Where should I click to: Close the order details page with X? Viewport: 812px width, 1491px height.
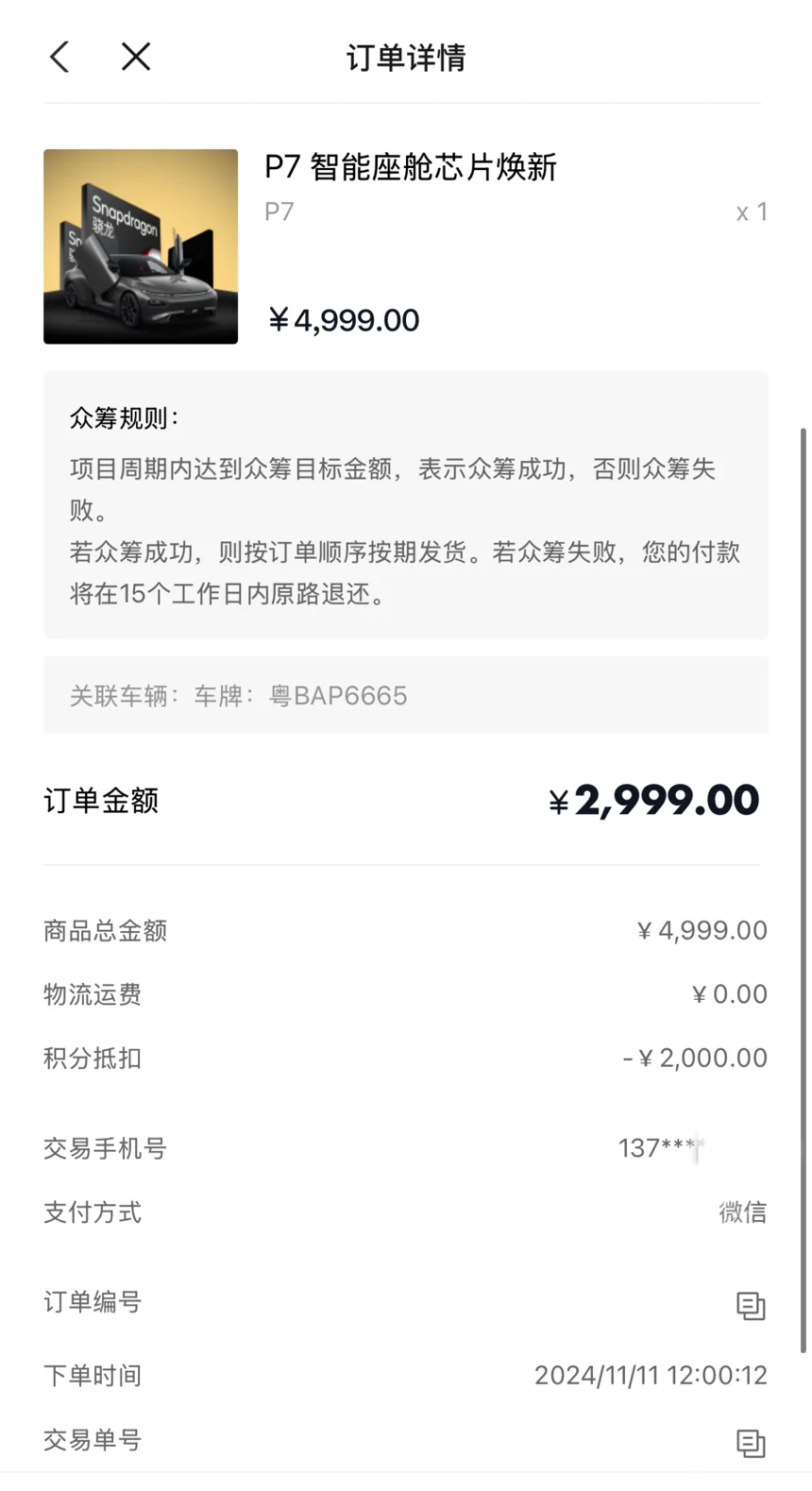(x=136, y=57)
